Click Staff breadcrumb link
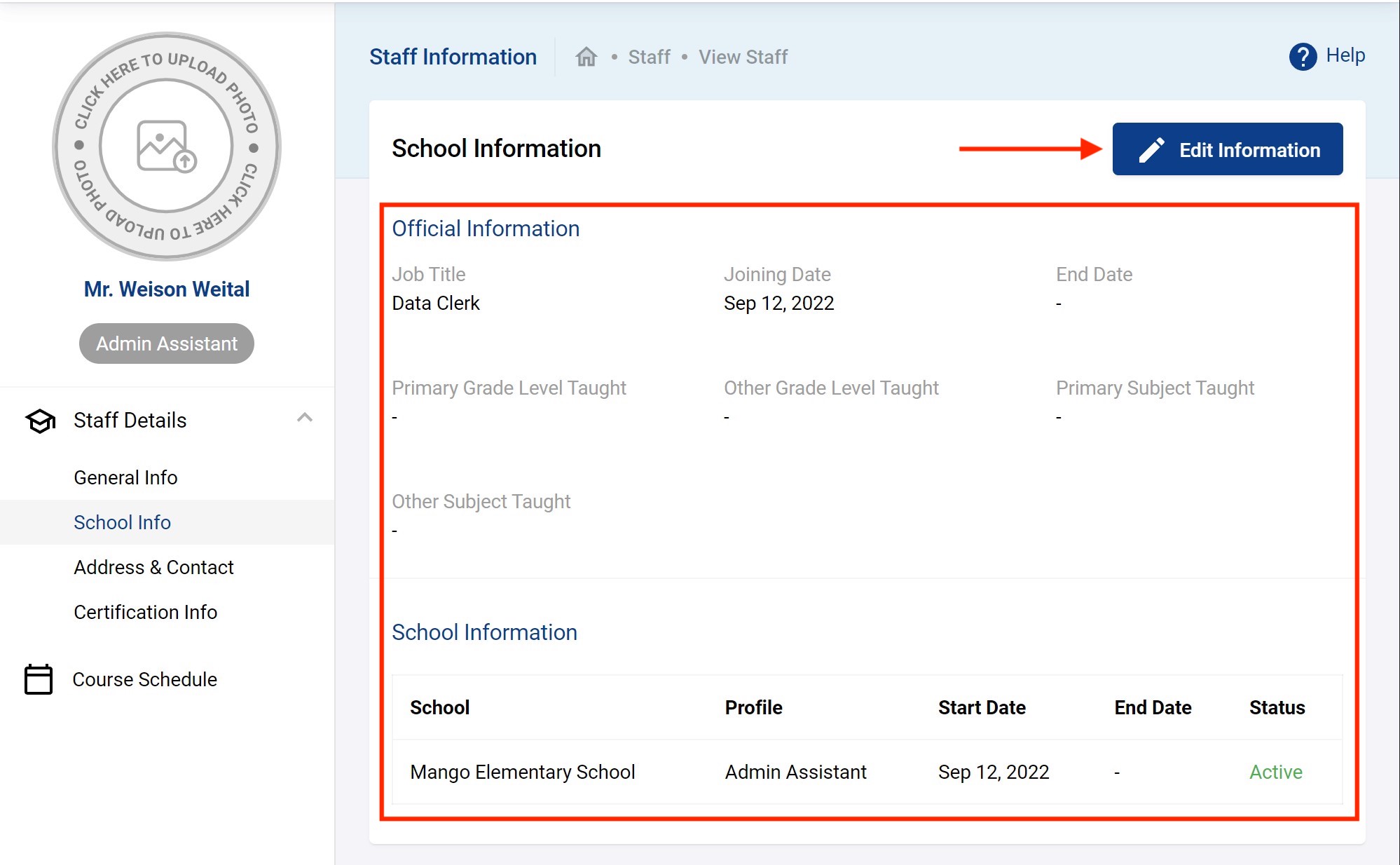1400x865 pixels. pyautogui.click(x=649, y=57)
